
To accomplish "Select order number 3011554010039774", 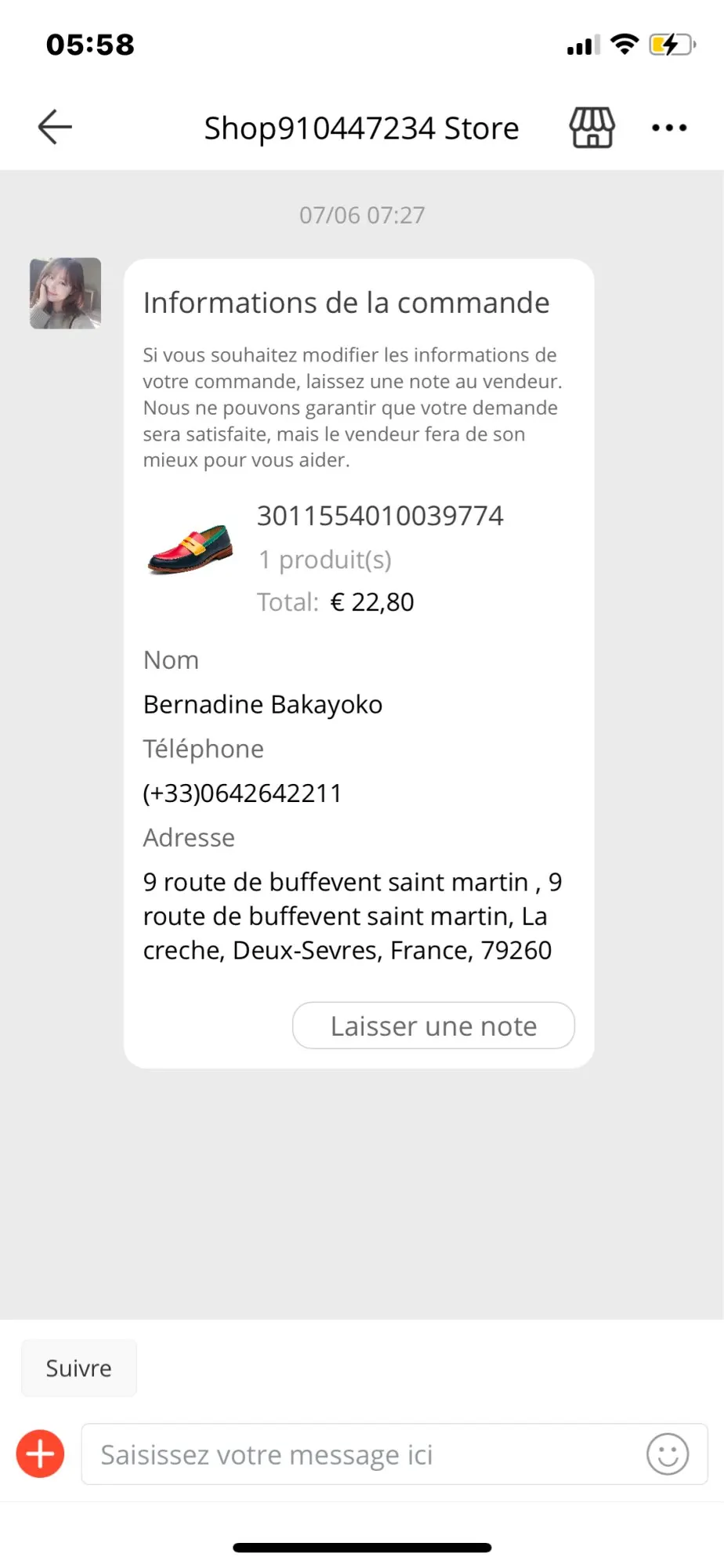I will click(x=380, y=516).
